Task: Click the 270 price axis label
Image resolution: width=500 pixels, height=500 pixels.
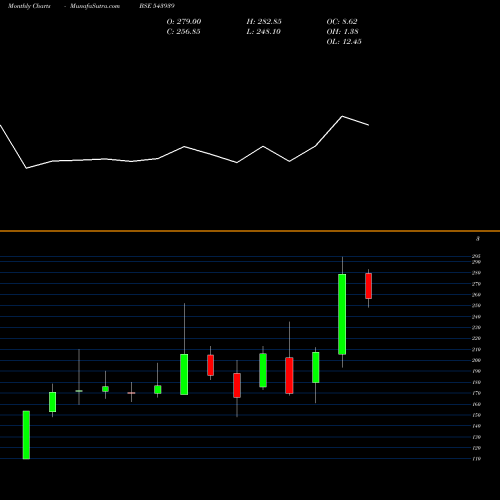Action: click(x=476, y=284)
